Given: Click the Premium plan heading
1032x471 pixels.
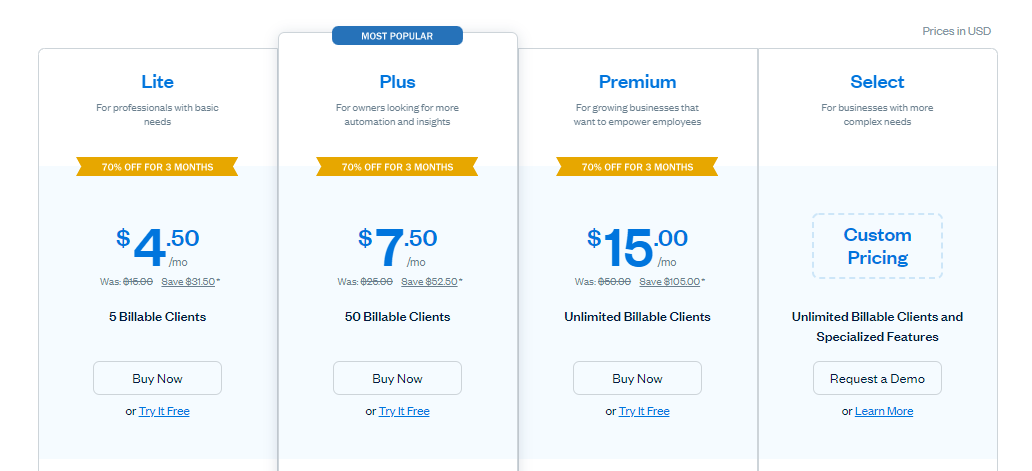Looking at the screenshot, I should coord(637,82).
